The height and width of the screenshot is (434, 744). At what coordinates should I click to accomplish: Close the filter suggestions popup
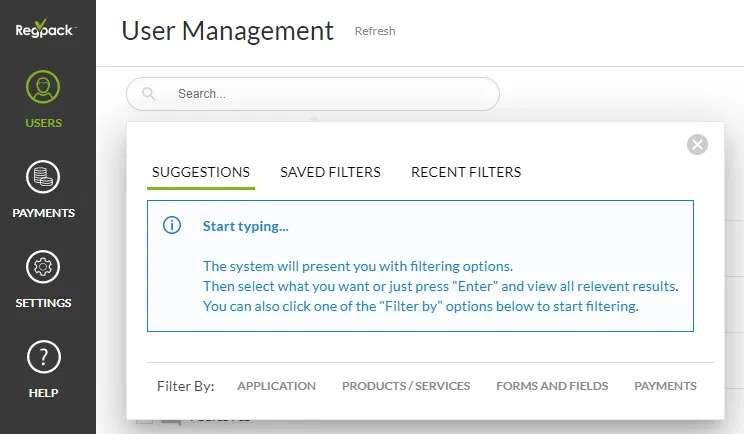tap(697, 145)
